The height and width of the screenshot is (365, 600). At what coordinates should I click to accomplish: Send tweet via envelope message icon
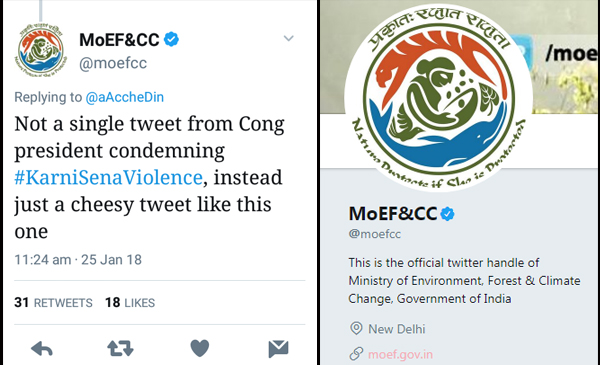click(278, 349)
